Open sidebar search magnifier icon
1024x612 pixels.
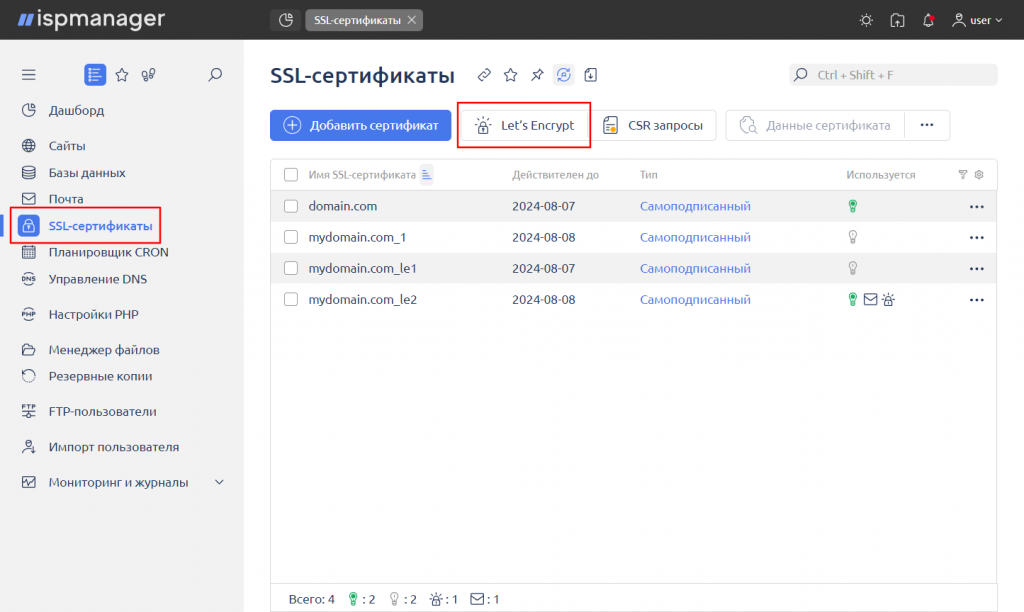click(x=215, y=74)
